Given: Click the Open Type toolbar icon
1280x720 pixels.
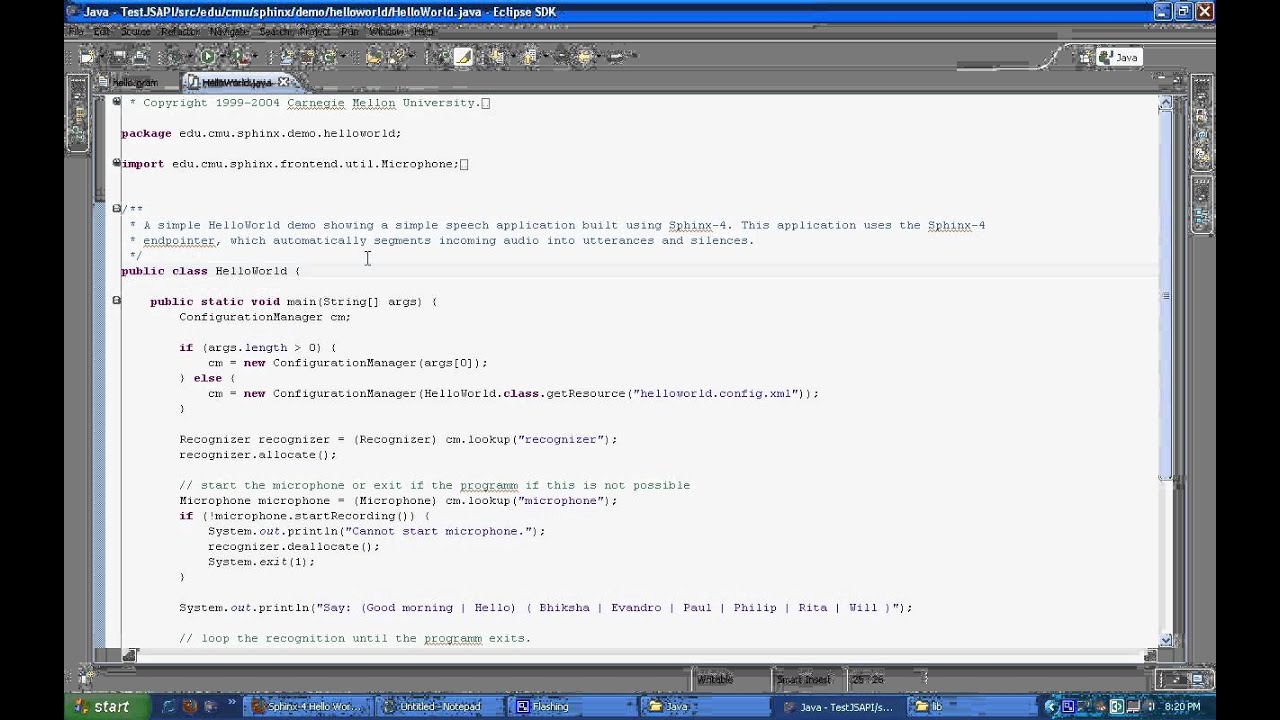Looking at the screenshot, I should 374,57.
